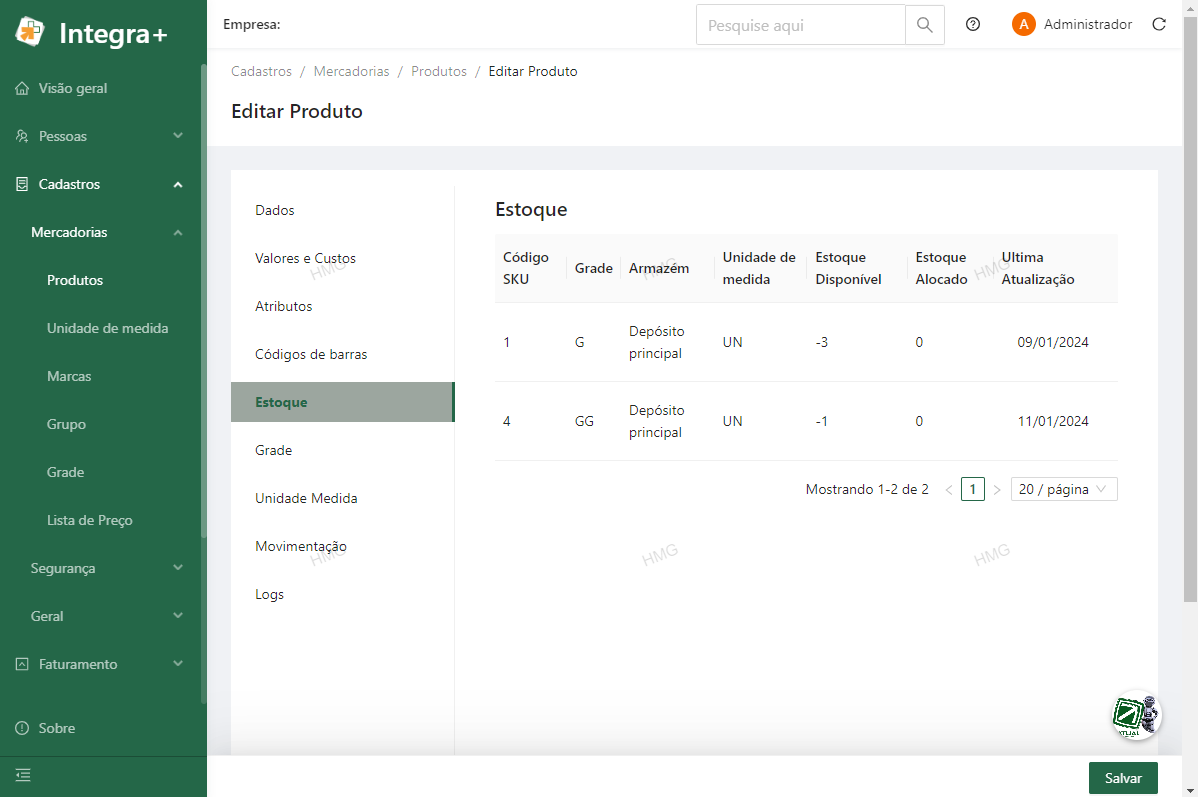
Task: Select page 1 in pagination
Action: coord(973,489)
